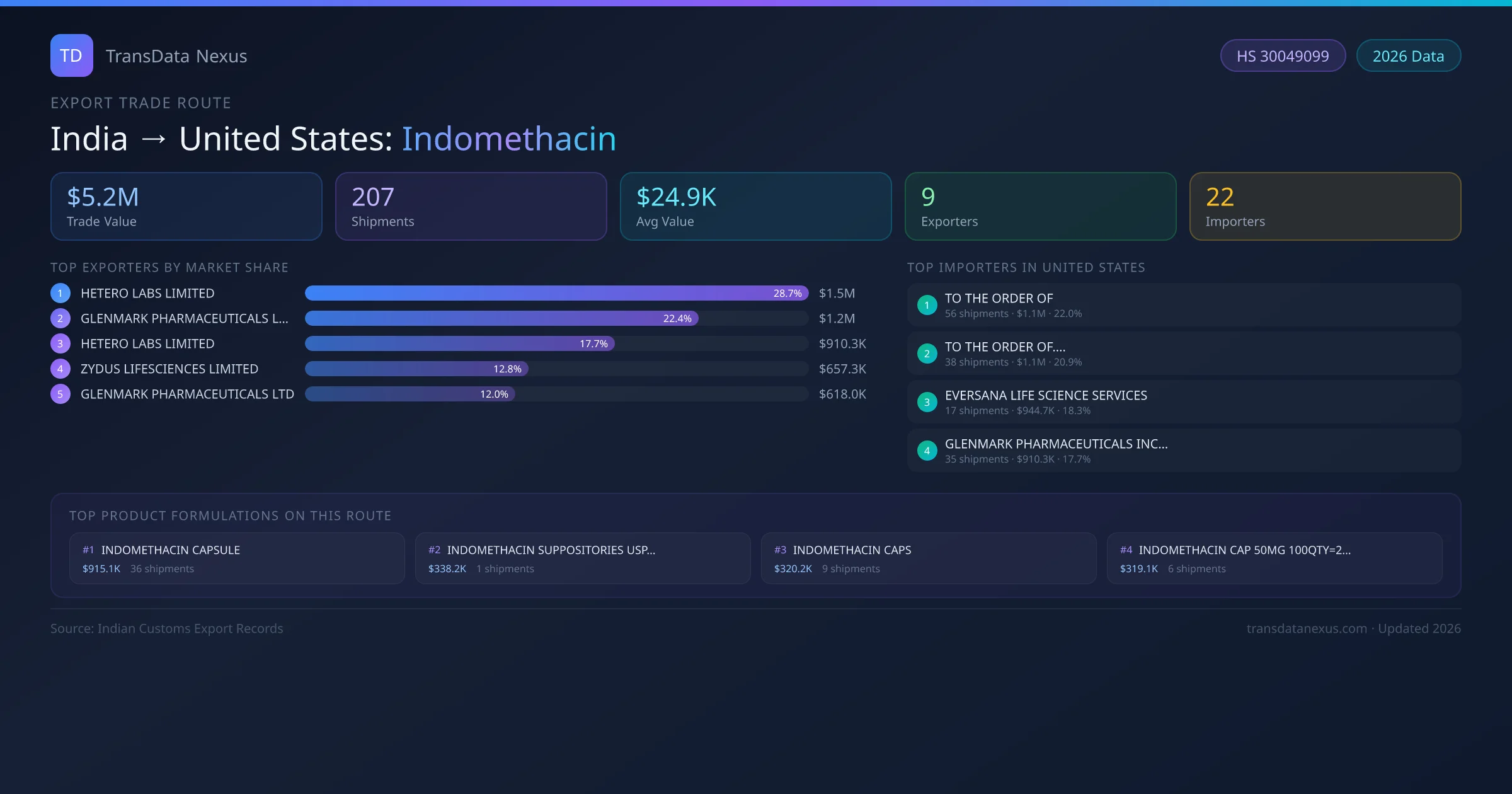Select the $5.2M Trade Value card
Screen dimensions: 1512x794
coord(186,207)
